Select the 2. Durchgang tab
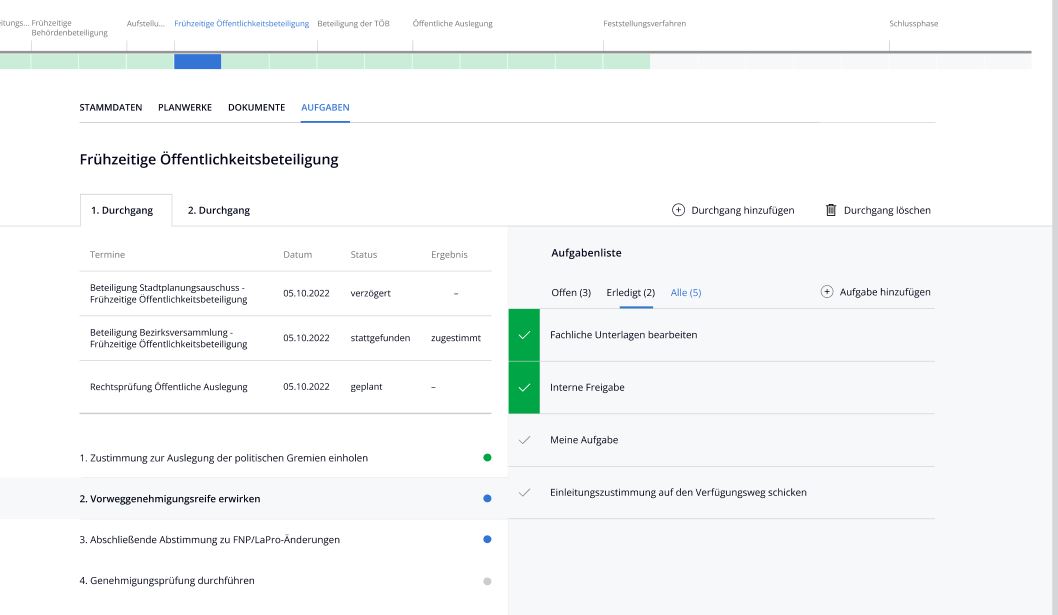Viewport: 1058px width, 615px height. point(218,210)
